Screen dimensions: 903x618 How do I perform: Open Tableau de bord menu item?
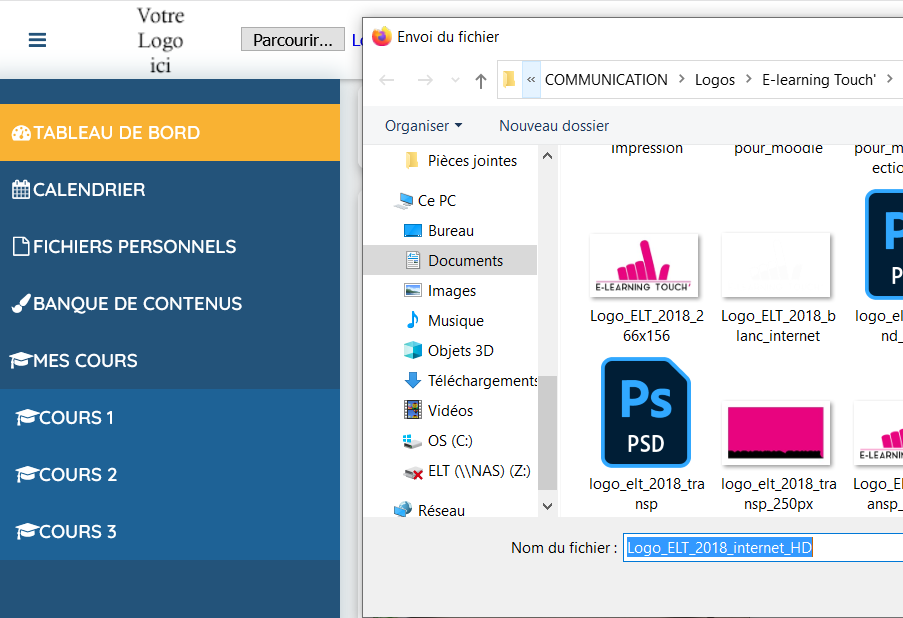point(170,132)
